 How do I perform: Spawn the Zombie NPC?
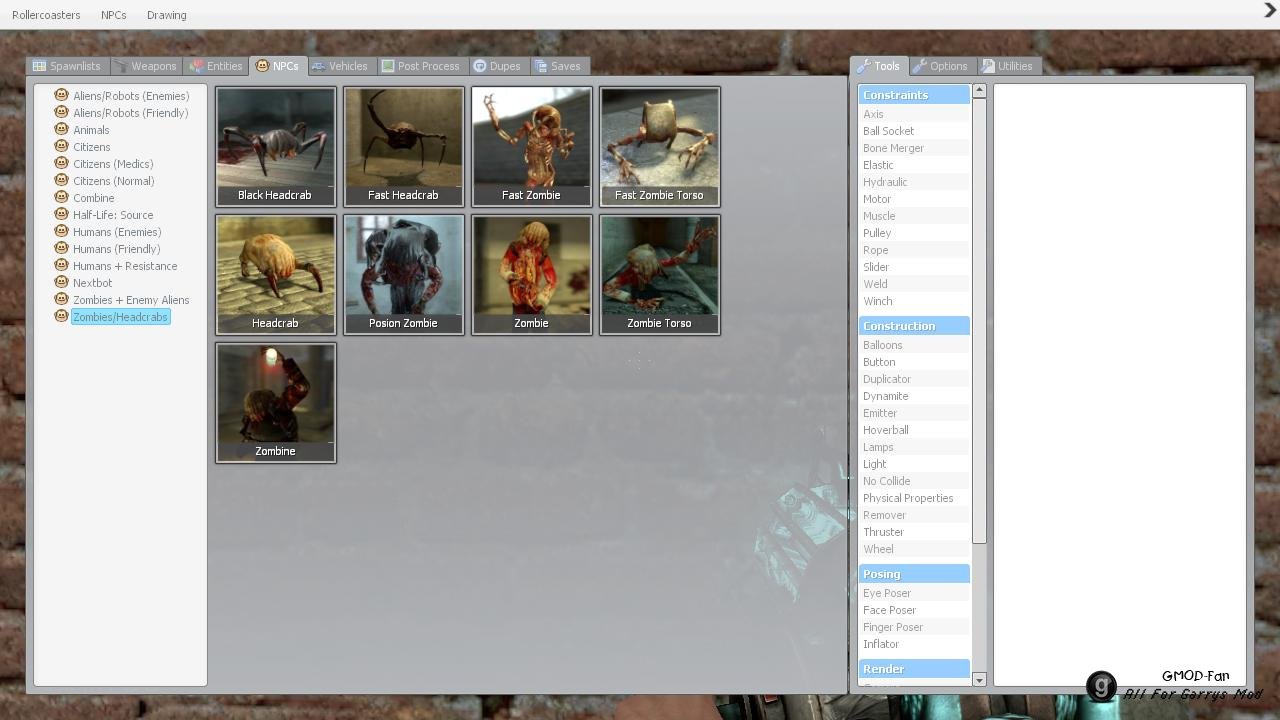click(x=531, y=274)
